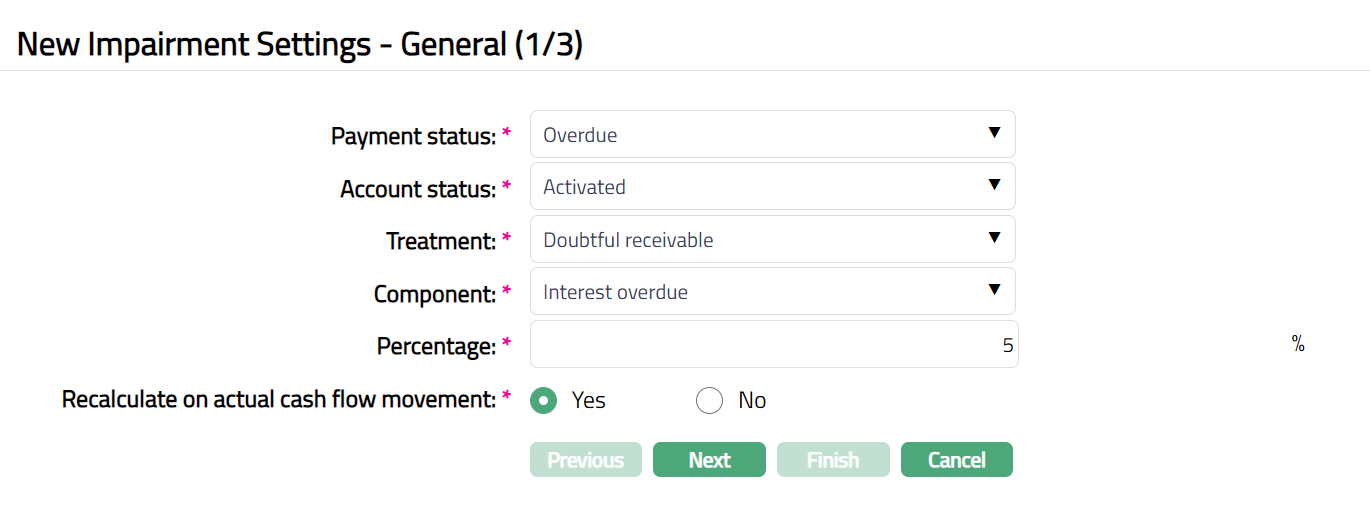Choose the No radio button

(x=709, y=401)
